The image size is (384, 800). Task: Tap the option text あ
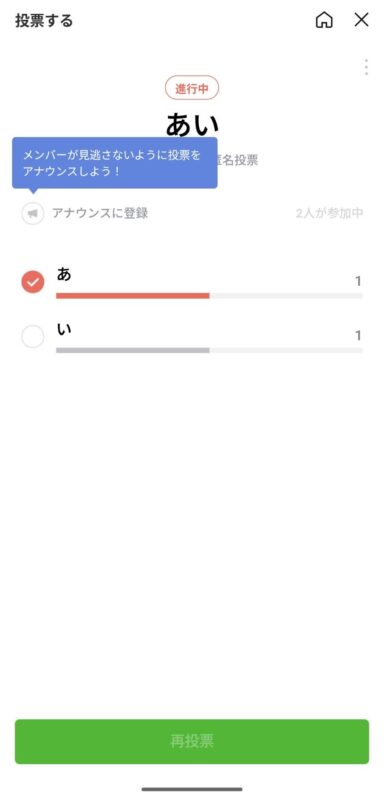(64, 274)
